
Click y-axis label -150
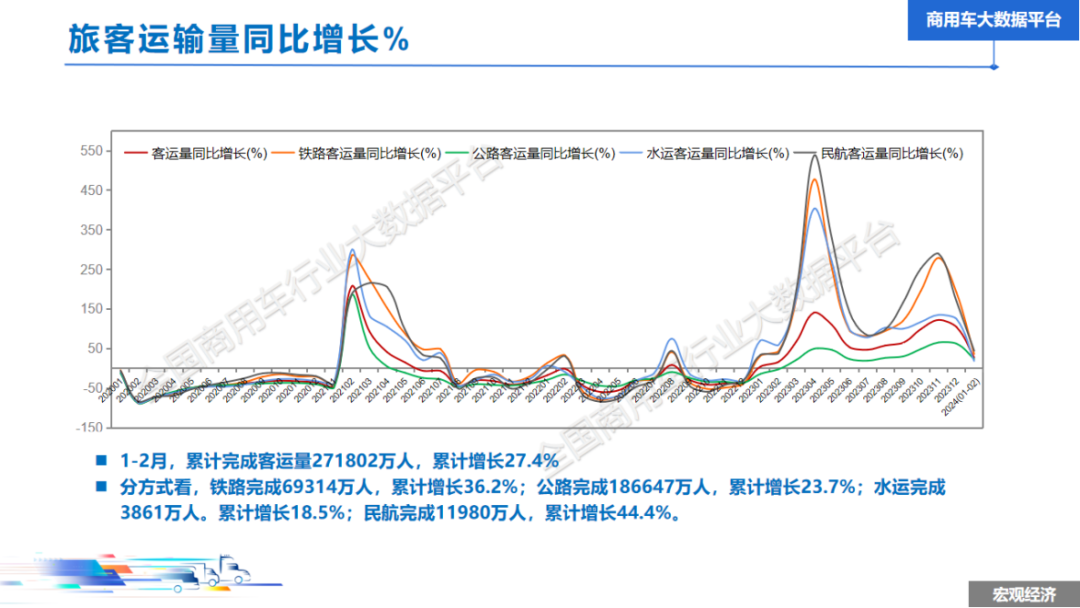coord(88,427)
